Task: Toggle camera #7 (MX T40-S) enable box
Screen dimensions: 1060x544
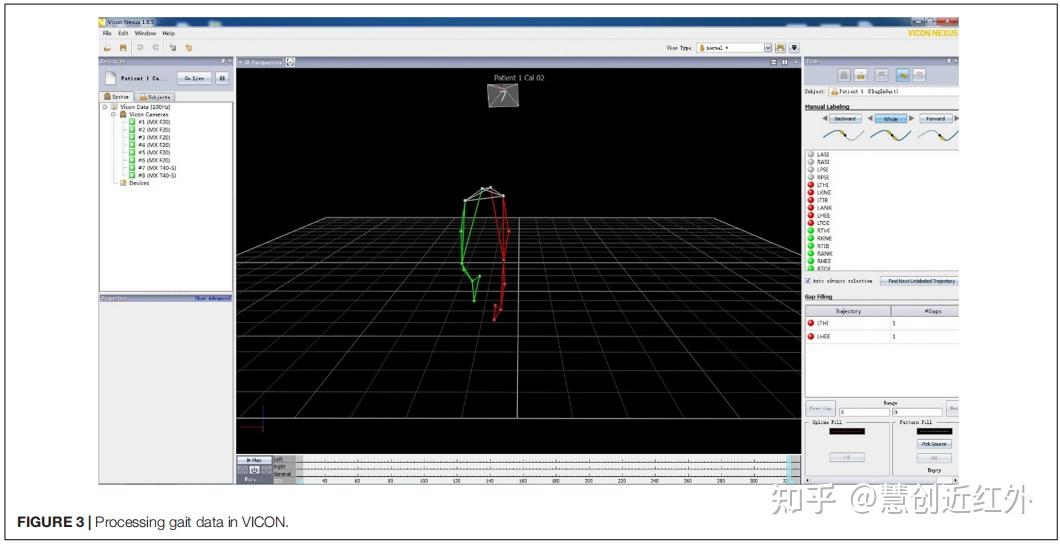Action: 132,168
